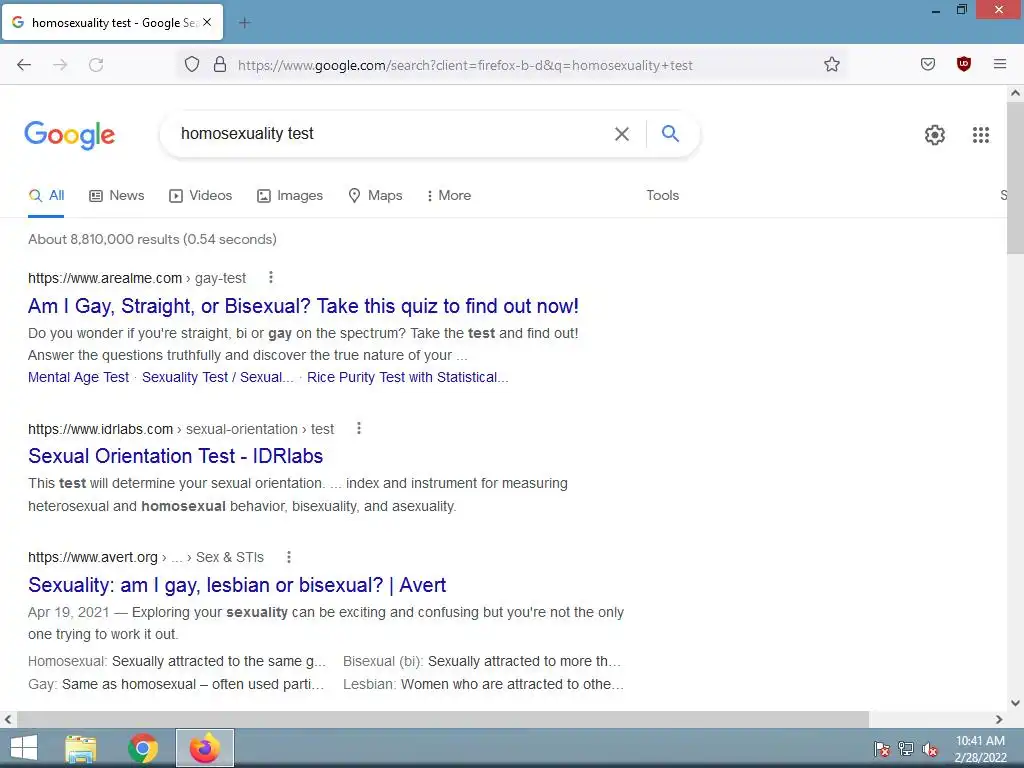The height and width of the screenshot is (768, 1024).
Task: Follow Rice Purity Test with Statistical sitelink
Action: 408,377
